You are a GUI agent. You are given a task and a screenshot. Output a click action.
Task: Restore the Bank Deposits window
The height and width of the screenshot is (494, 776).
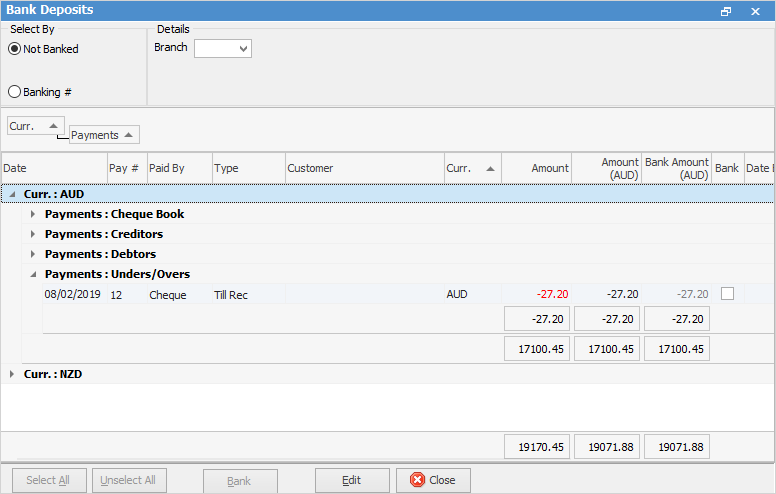pos(726,11)
